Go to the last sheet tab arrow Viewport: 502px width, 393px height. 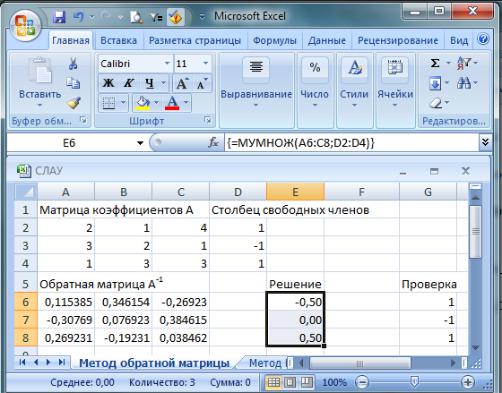(62, 362)
